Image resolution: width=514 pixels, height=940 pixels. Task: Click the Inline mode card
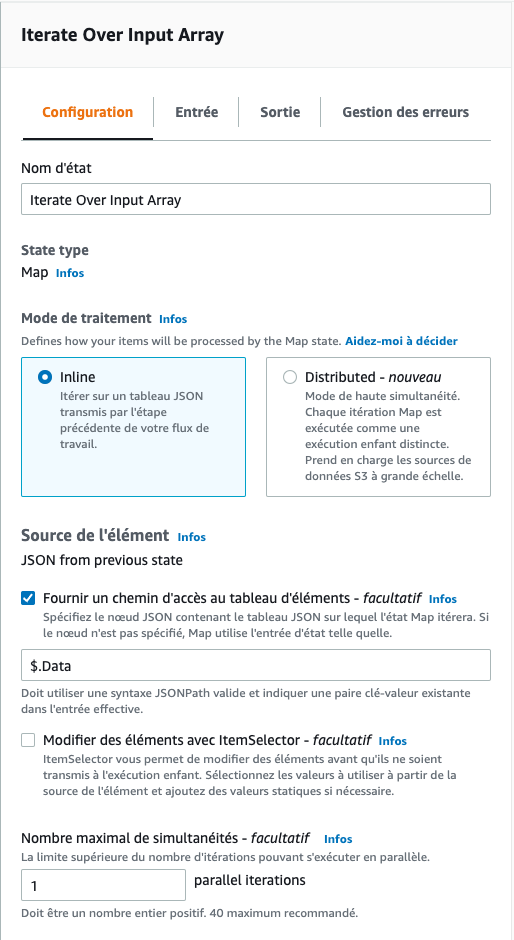(134, 427)
